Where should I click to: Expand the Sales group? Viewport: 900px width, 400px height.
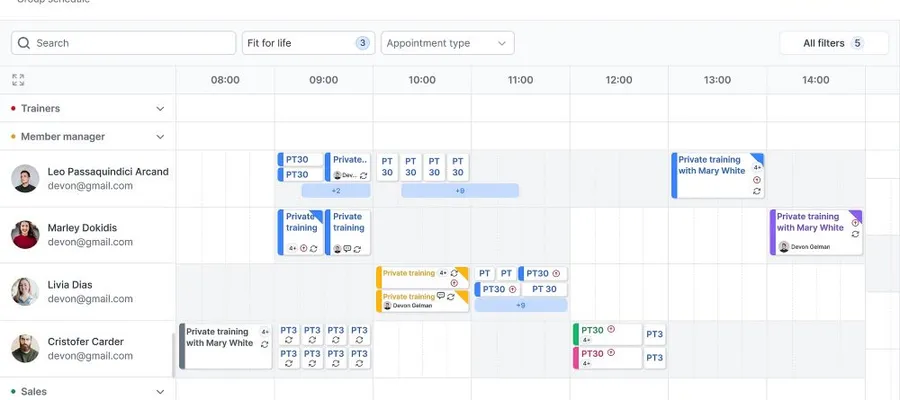pyautogui.click(x=160, y=392)
